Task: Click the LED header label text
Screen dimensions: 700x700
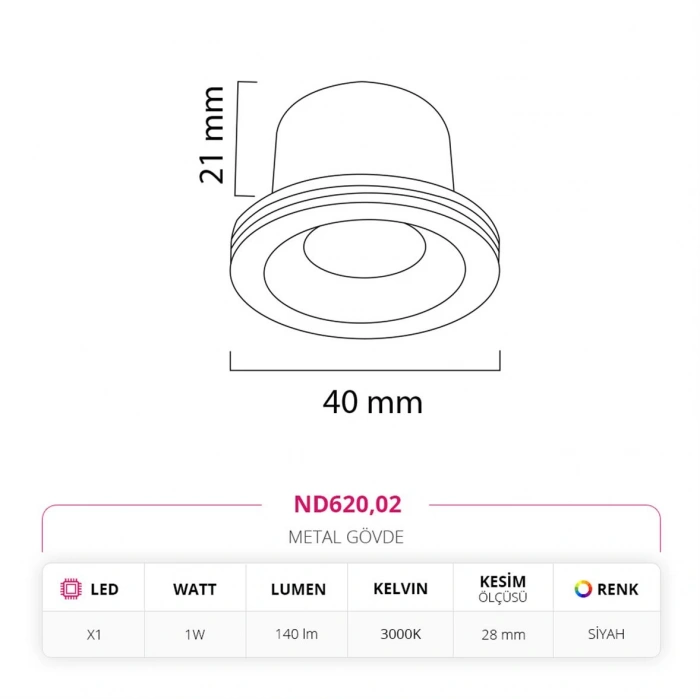Action: tap(104, 589)
